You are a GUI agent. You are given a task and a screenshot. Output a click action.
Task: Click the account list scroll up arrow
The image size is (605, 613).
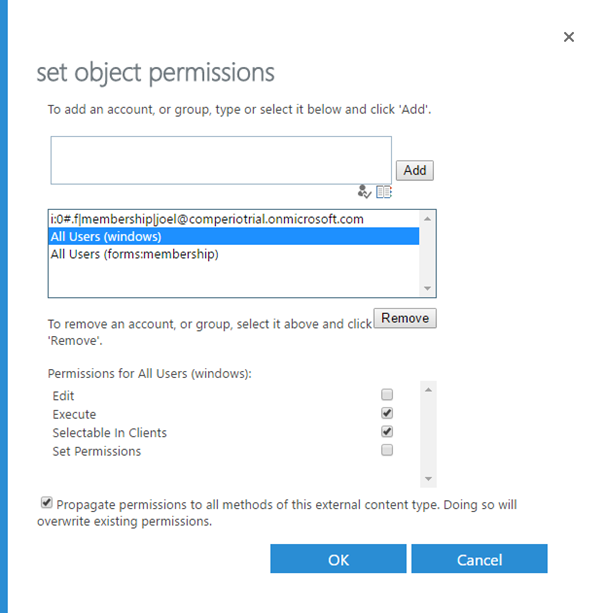tap(427, 219)
